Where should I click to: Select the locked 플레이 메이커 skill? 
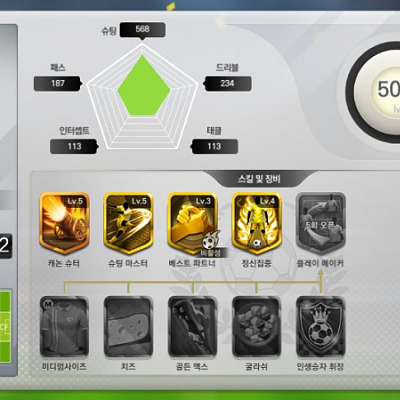321,223
